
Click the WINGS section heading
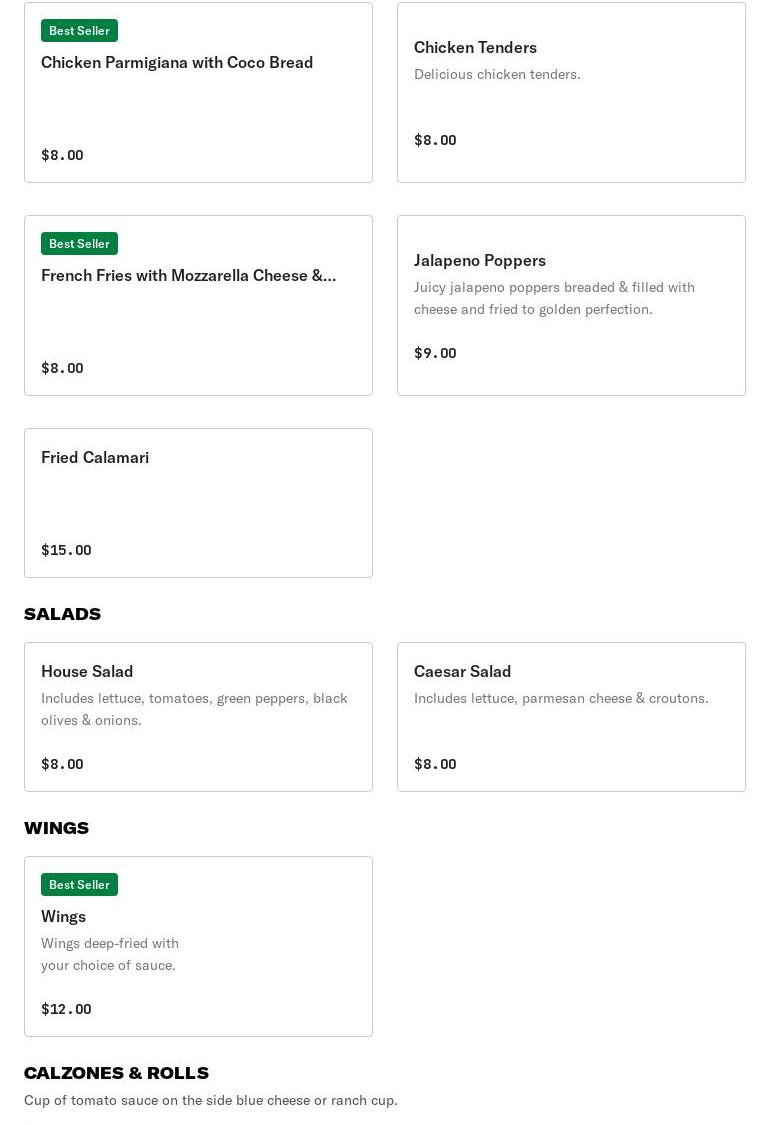click(x=56, y=828)
